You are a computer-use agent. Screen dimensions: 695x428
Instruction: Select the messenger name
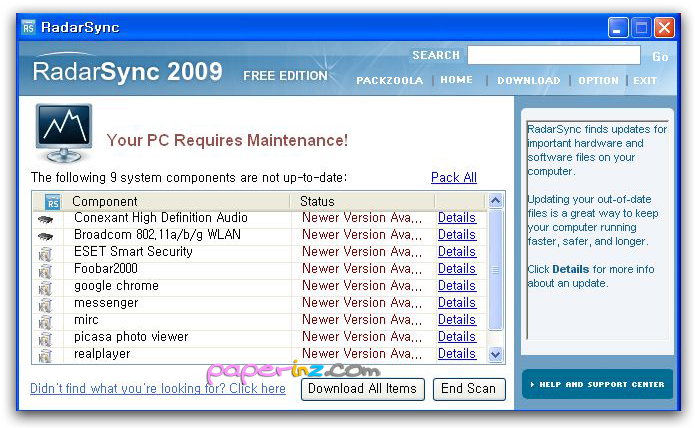pyautogui.click(x=106, y=303)
